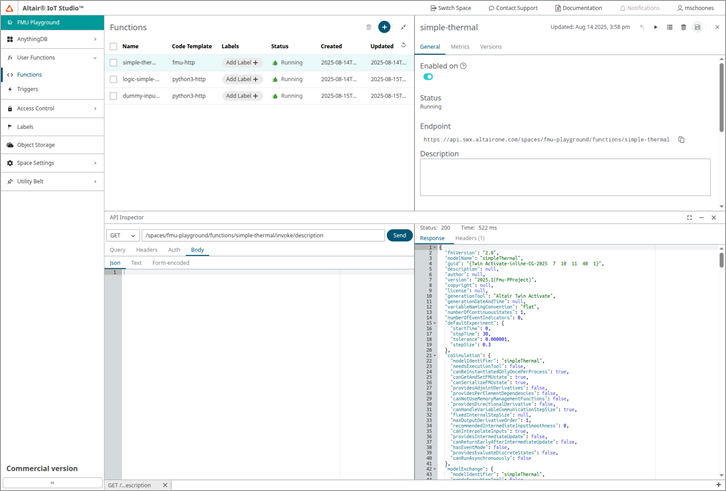Check the logic-simple function row checkbox
This screenshot has width=726, height=491.
pos(114,79)
